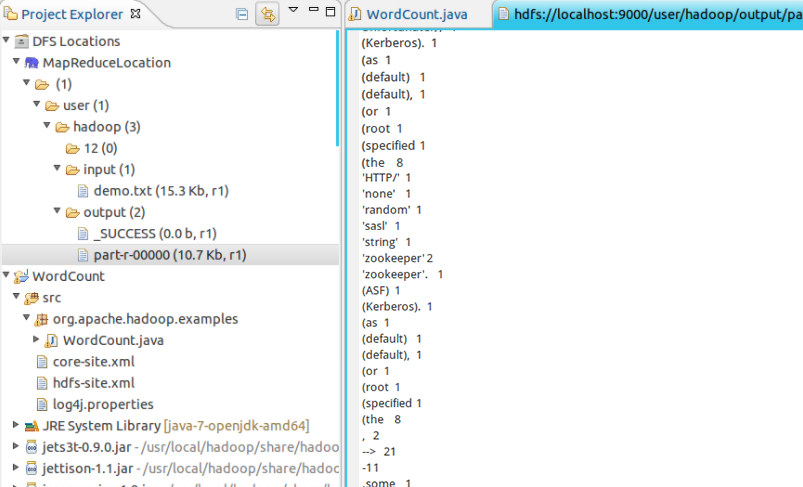Click WordCount.java icon in Project Explorer tree
Viewport: 803px width, 487px height.
[x=51, y=341]
